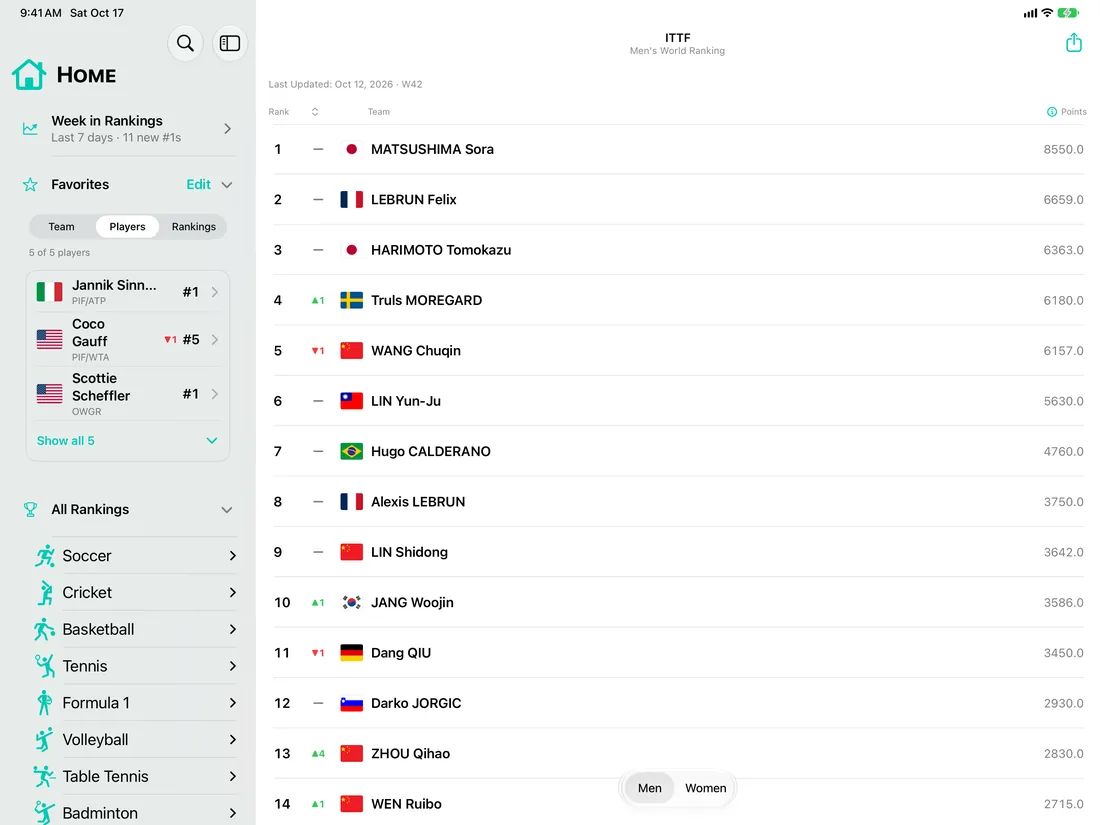The image size is (1100, 825).
Task: Open Week in Rankings chevron
Action: tap(227, 128)
